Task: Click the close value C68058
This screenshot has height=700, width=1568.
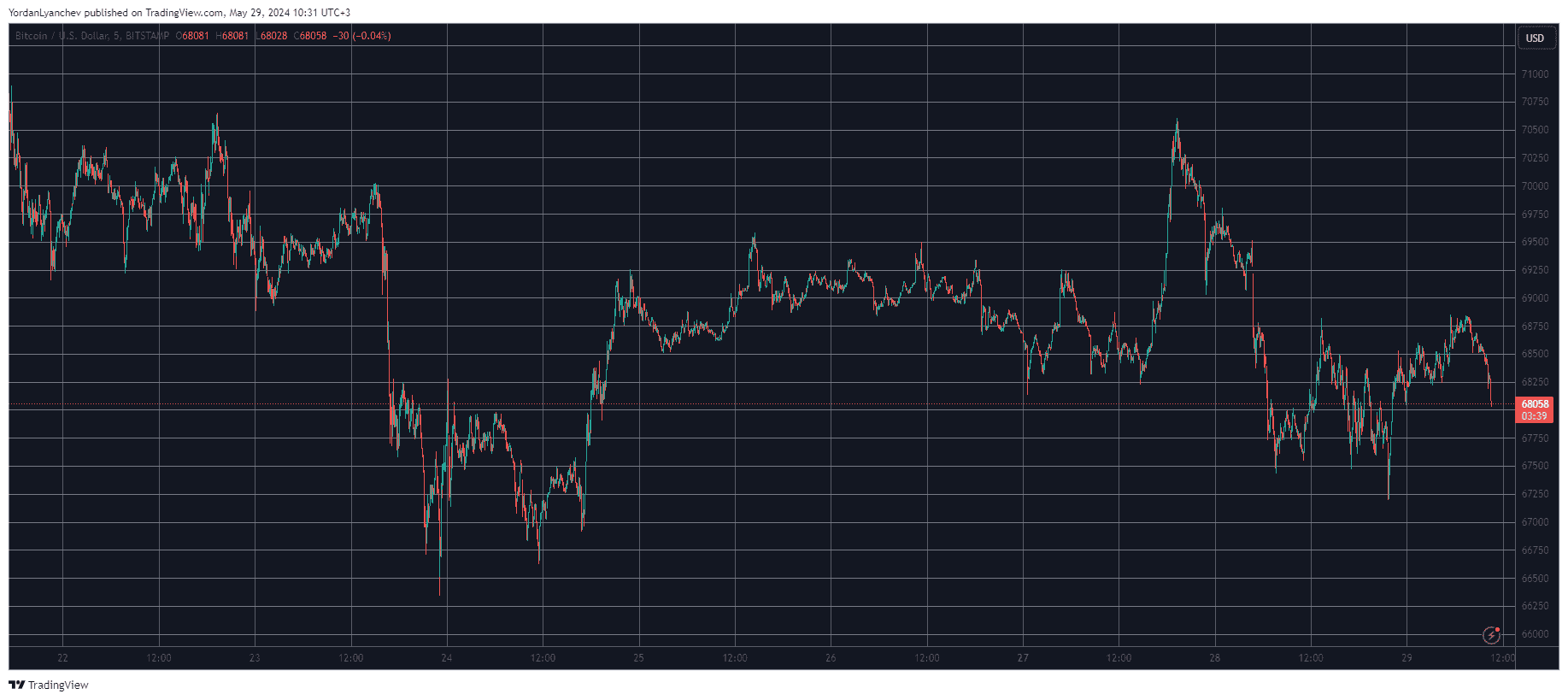Action: point(310,36)
